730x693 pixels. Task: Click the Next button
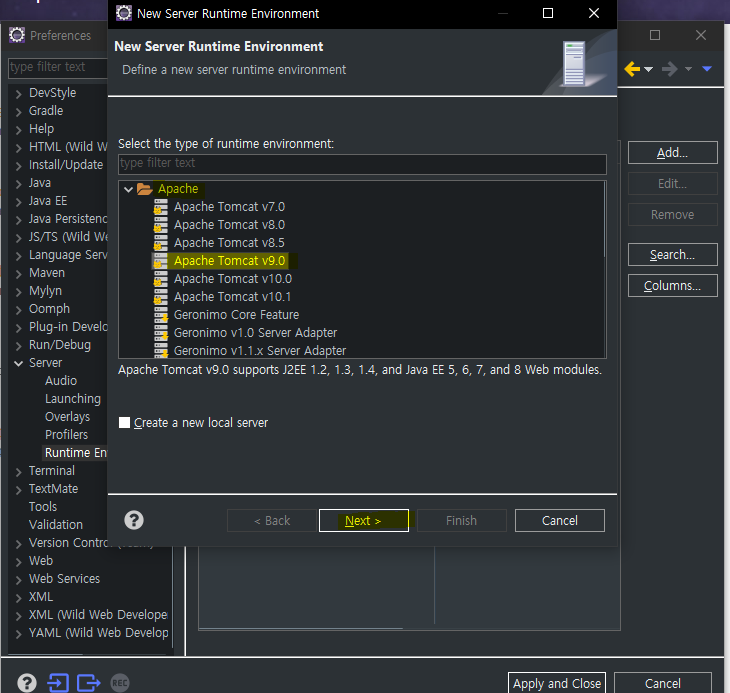click(364, 520)
